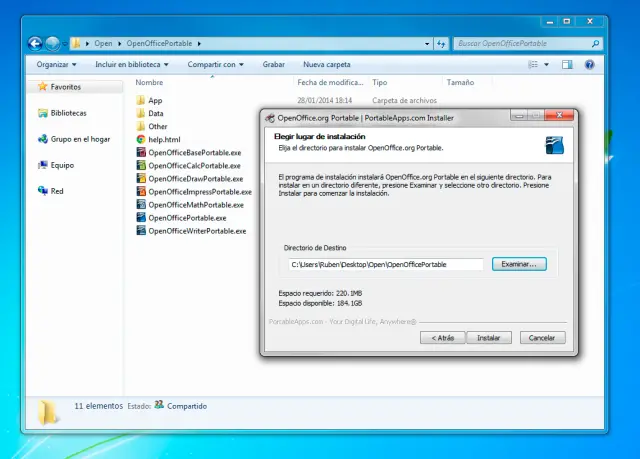The image size is (640, 459).
Task: Click the Instalar button
Action: tap(489, 338)
